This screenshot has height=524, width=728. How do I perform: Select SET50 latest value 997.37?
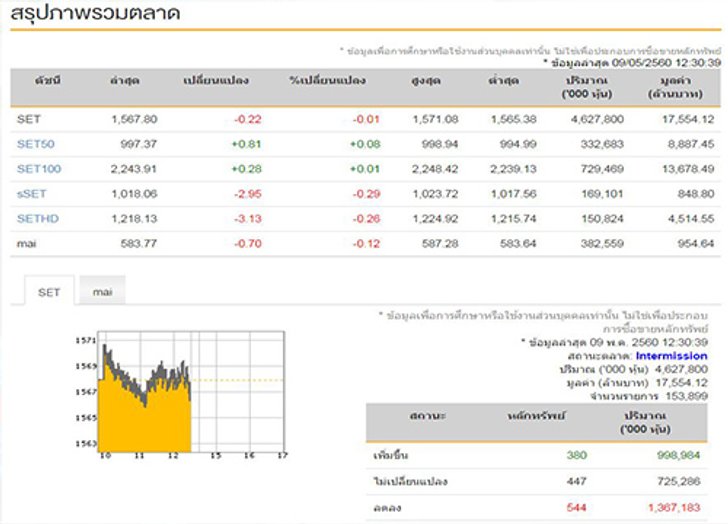[x=138, y=144]
